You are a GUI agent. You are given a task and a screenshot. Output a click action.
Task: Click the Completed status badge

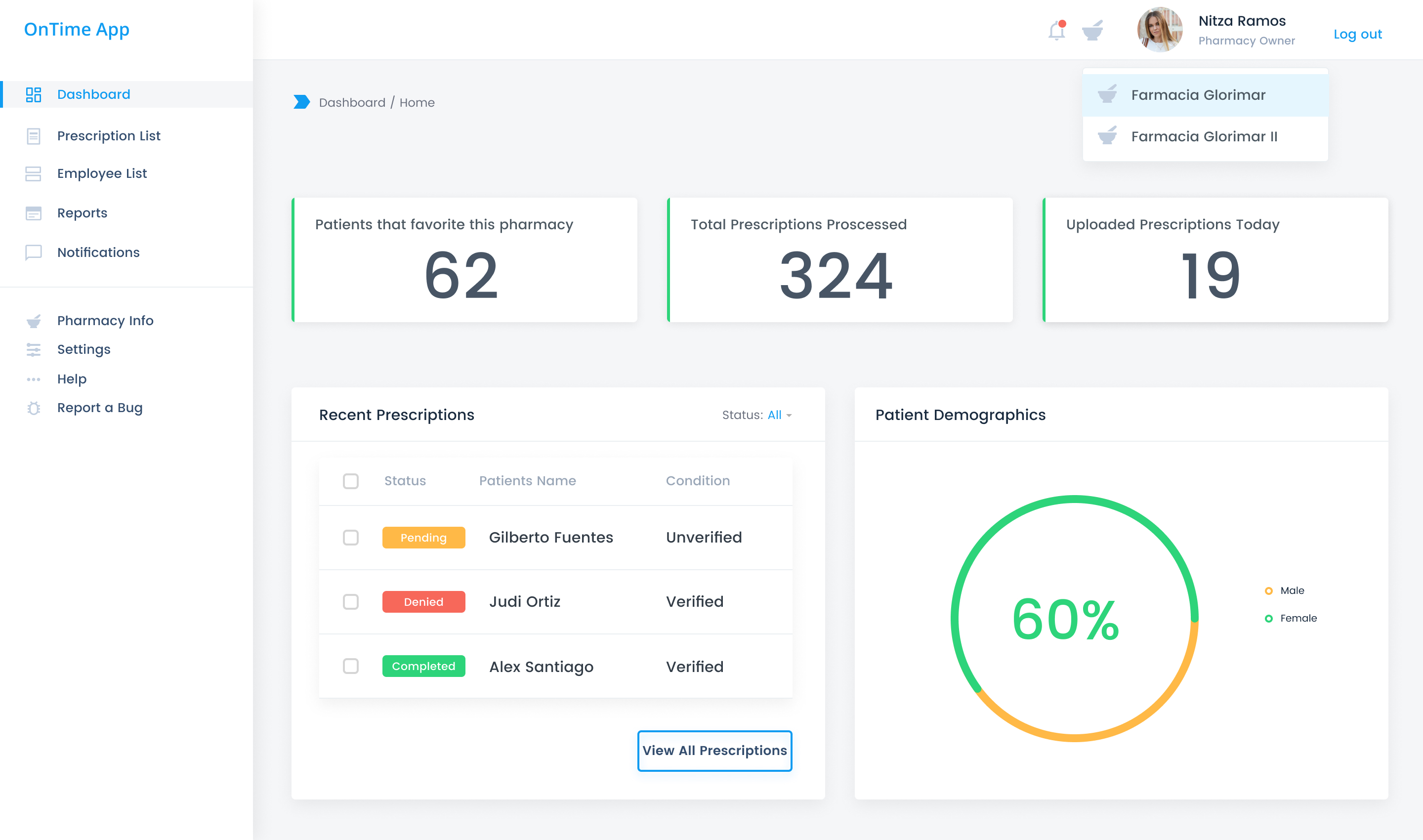[423, 666]
